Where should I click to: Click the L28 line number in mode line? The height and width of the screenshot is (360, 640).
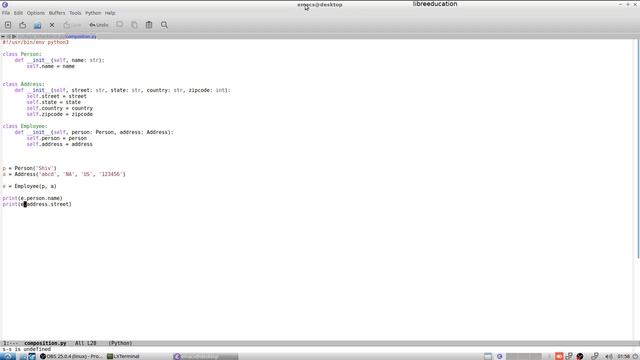coord(91,343)
